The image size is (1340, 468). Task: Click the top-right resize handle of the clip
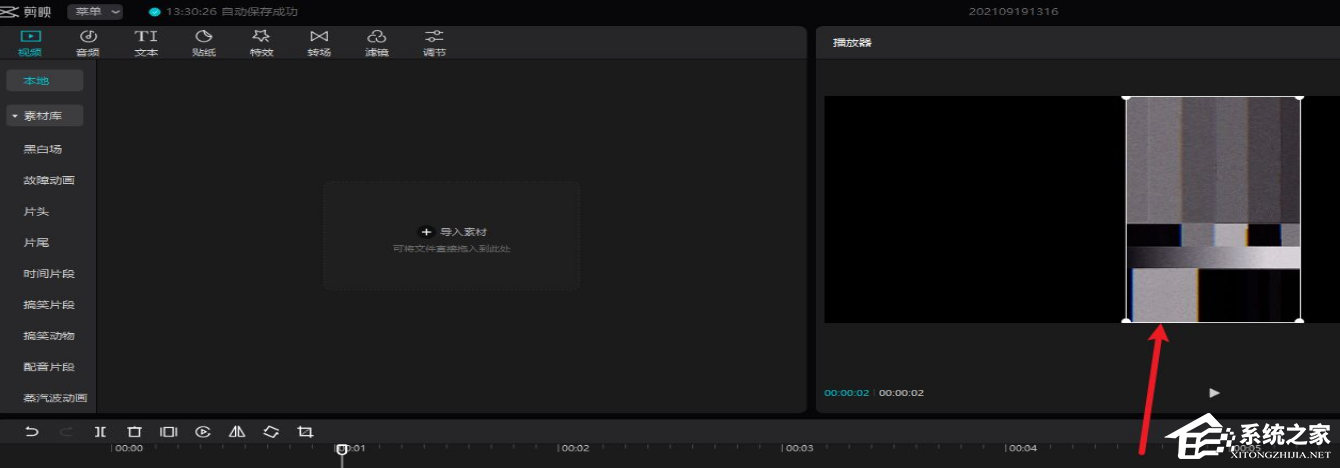(x=1300, y=97)
